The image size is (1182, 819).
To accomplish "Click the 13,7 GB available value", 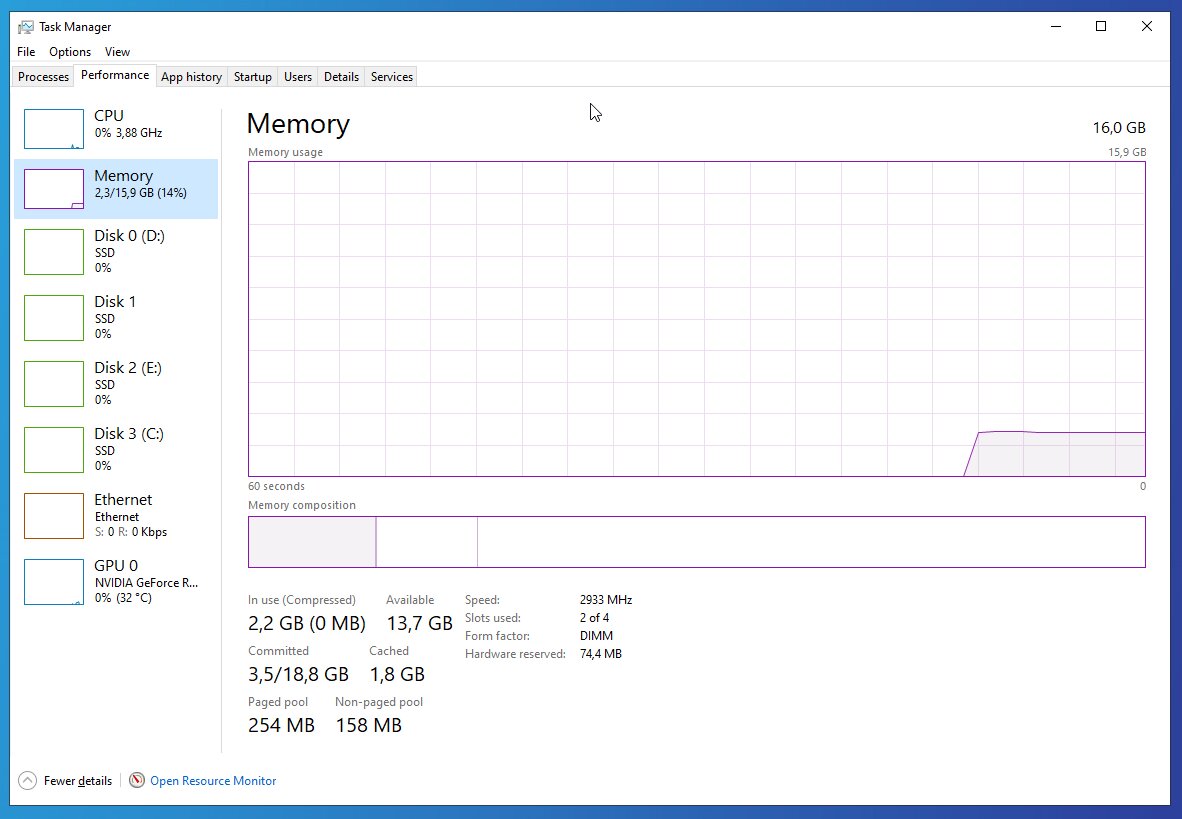I will (419, 623).
